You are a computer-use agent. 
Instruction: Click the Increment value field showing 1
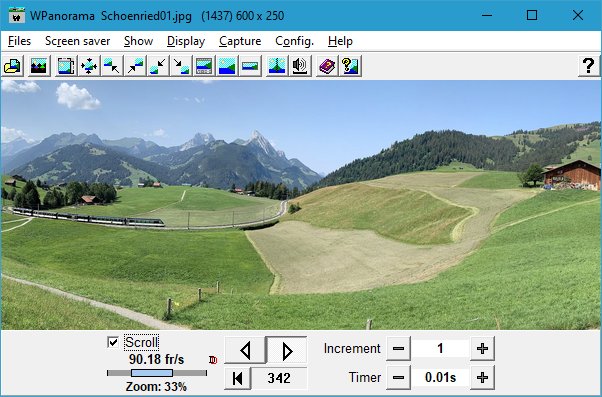pos(440,349)
